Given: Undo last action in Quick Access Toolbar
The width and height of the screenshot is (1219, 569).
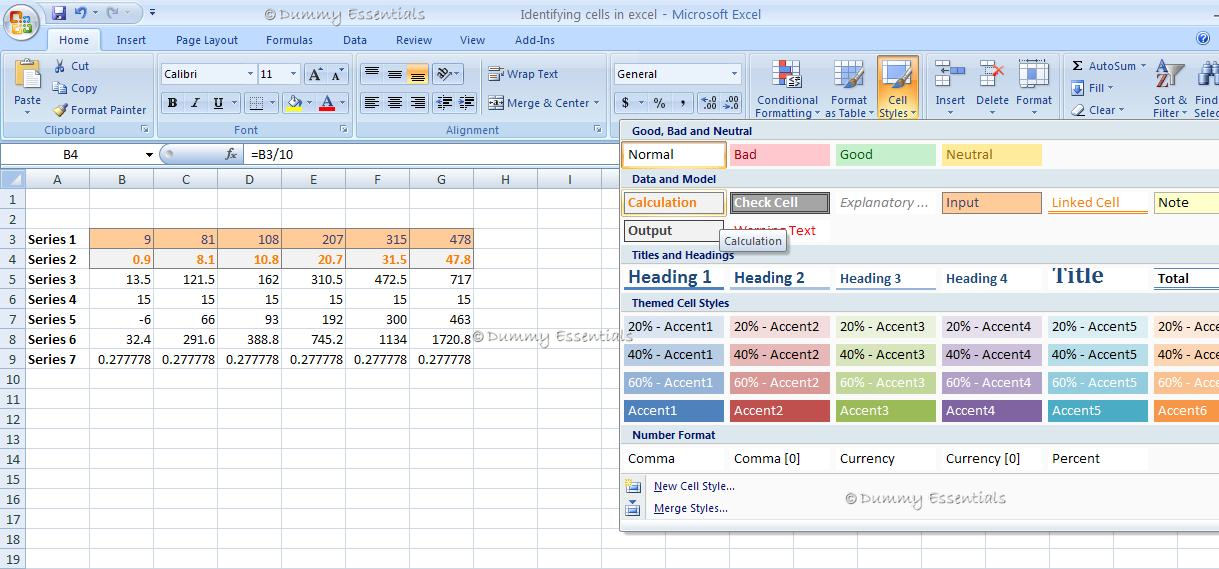Looking at the screenshot, I should [x=80, y=13].
